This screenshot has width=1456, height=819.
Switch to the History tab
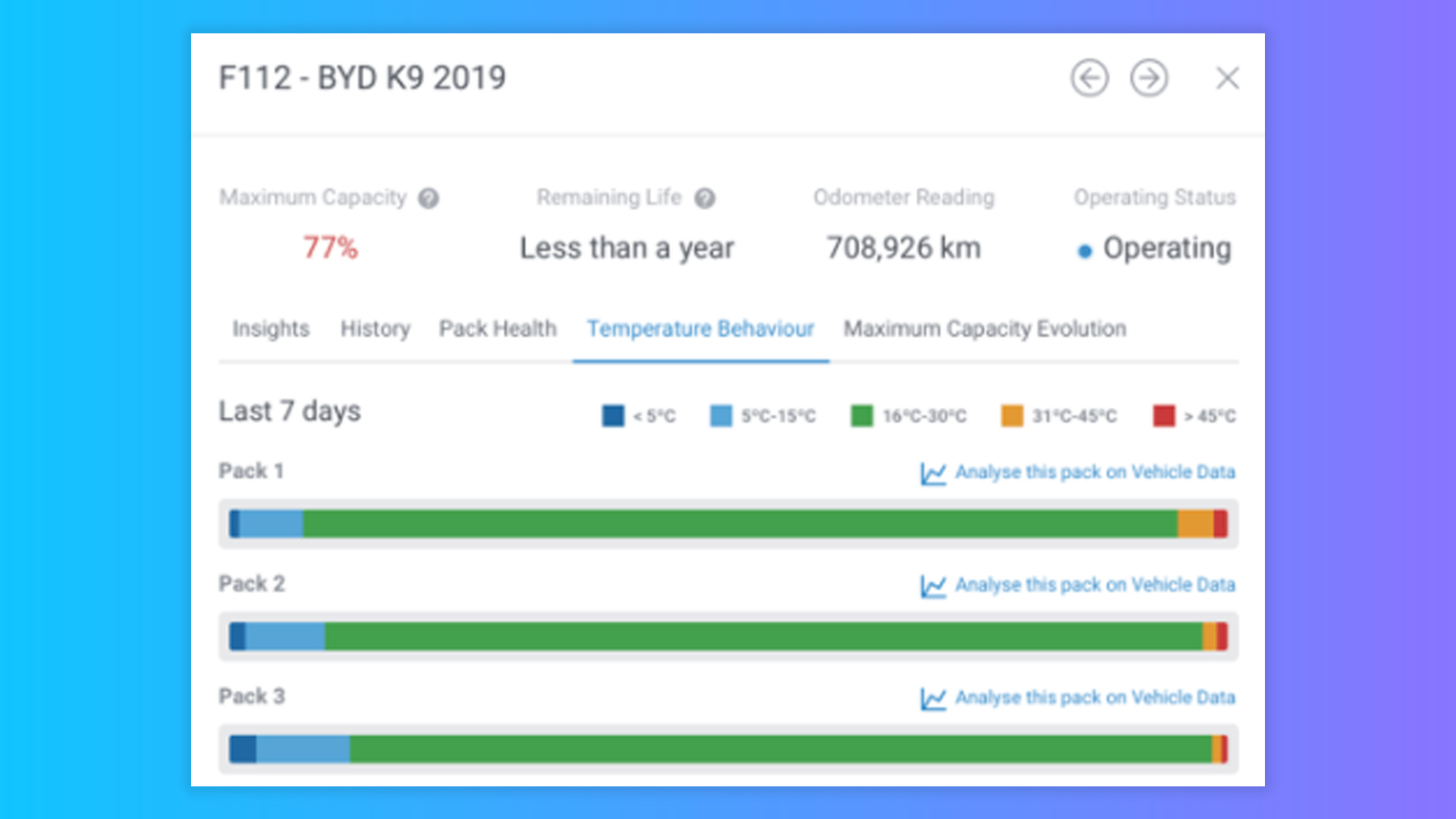pyautogui.click(x=375, y=328)
